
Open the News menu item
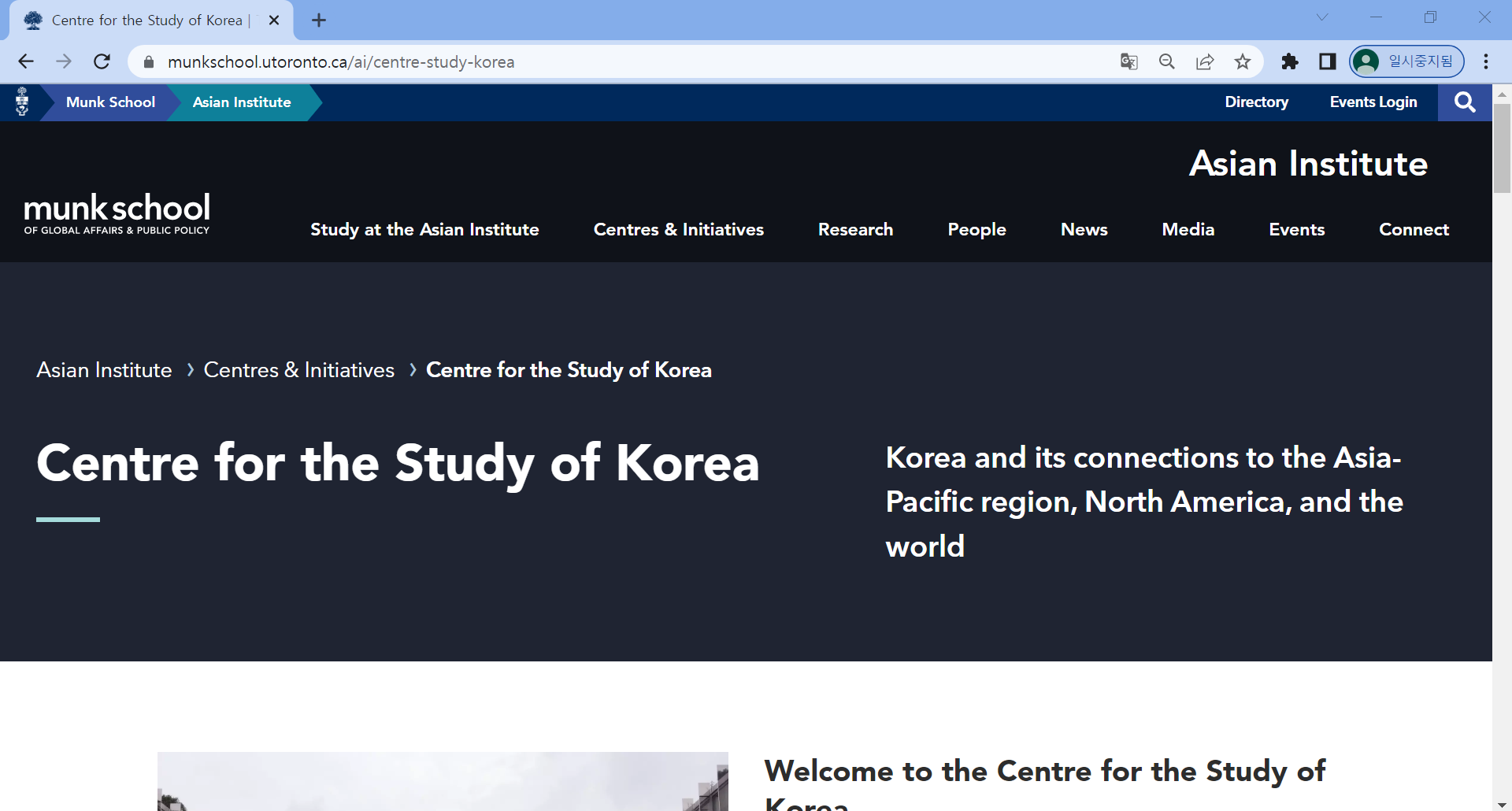point(1084,230)
